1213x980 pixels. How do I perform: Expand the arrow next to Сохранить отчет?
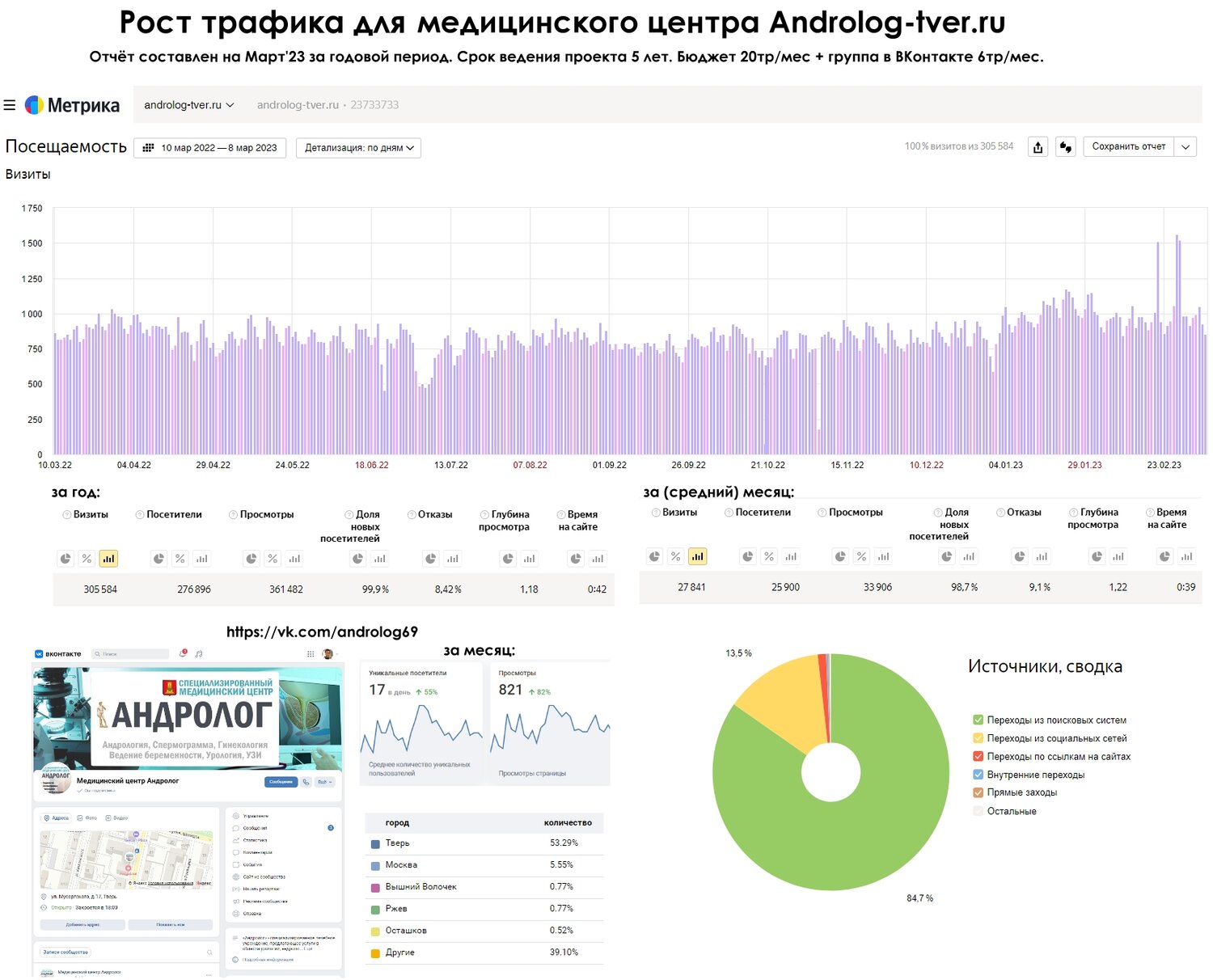click(x=1186, y=147)
